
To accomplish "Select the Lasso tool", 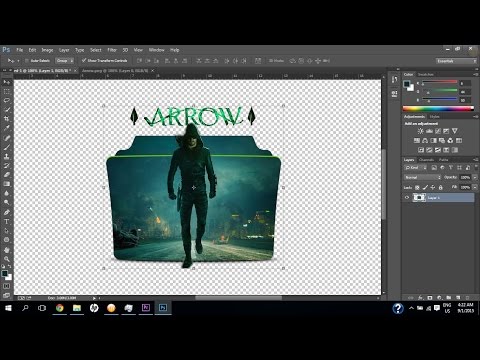I will [7, 100].
